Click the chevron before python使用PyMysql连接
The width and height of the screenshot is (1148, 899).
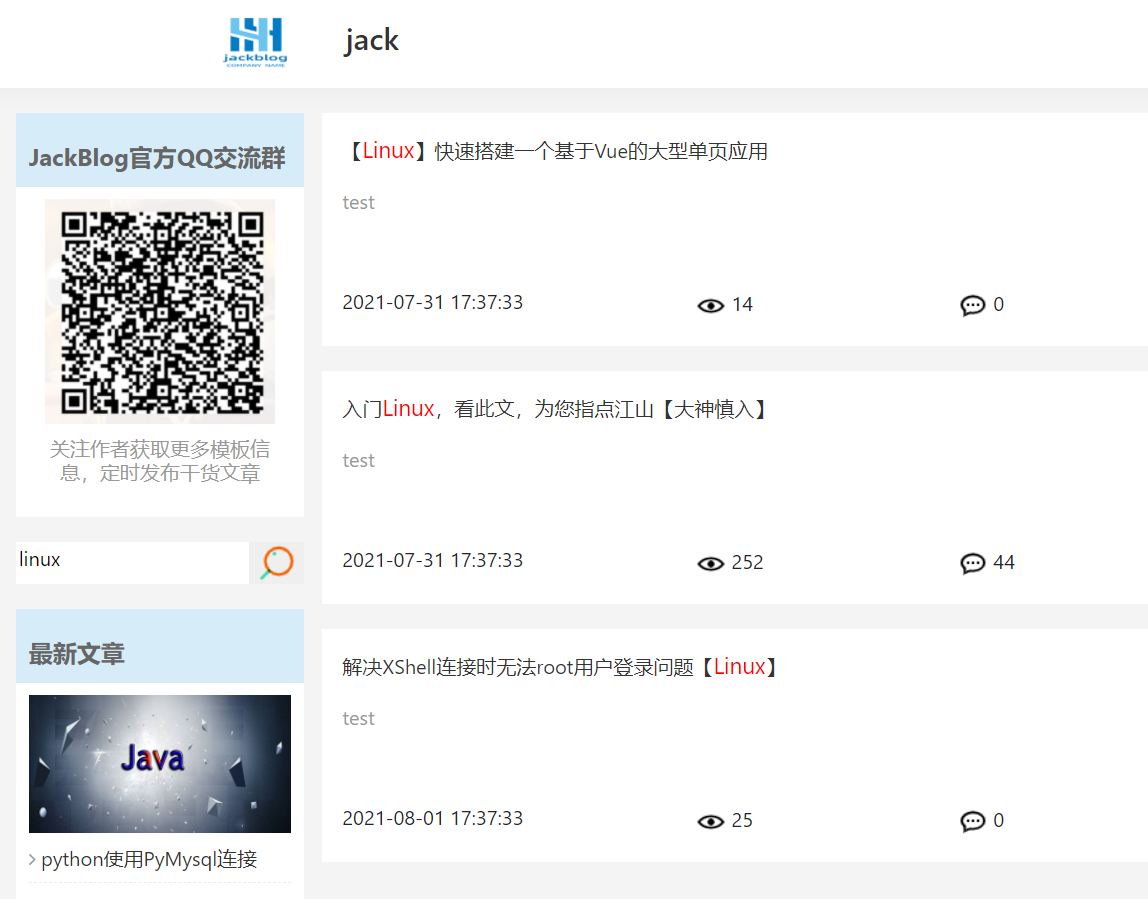coord(32,859)
